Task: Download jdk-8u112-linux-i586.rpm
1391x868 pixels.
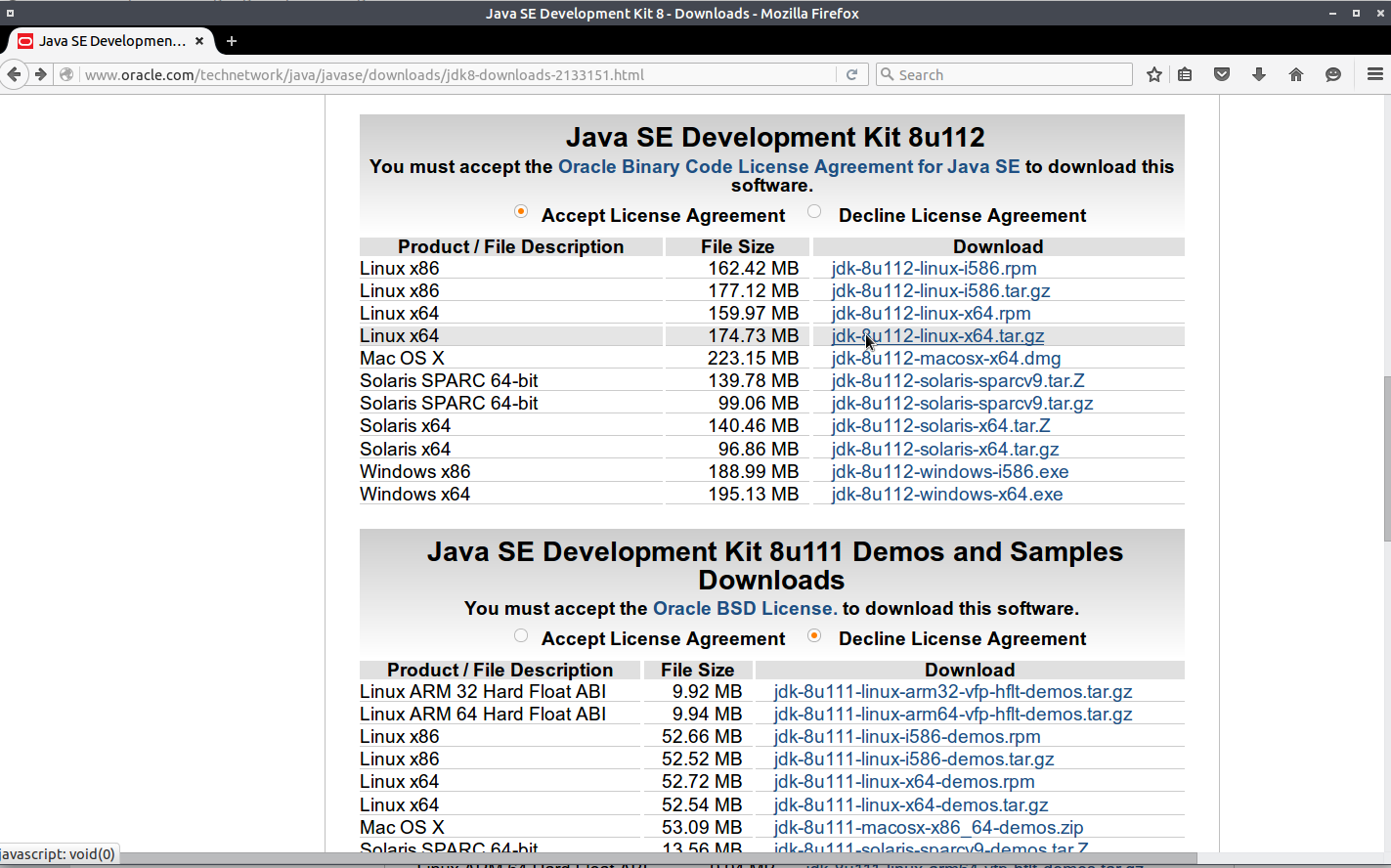Action: [x=934, y=269]
